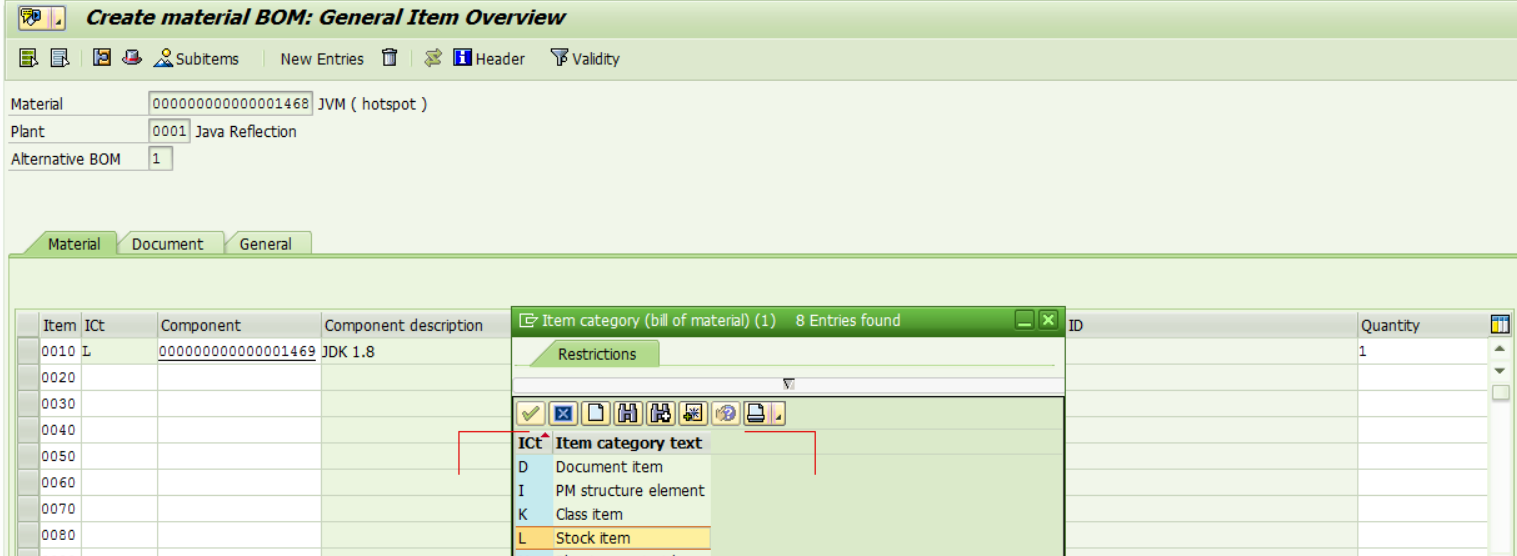Click the Quantity cell showing 1
Image resolution: width=1517 pixels, height=556 pixels.
click(1422, 351)
